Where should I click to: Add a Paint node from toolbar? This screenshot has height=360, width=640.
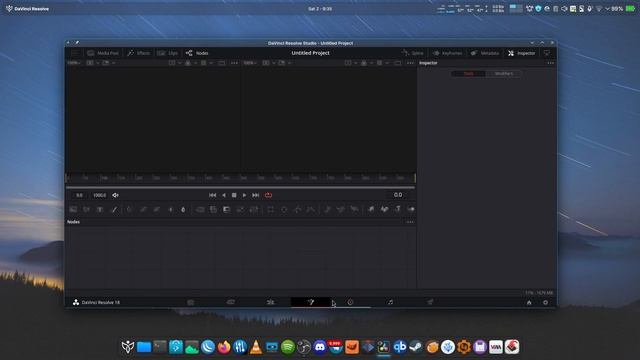[x=114, y=209]
